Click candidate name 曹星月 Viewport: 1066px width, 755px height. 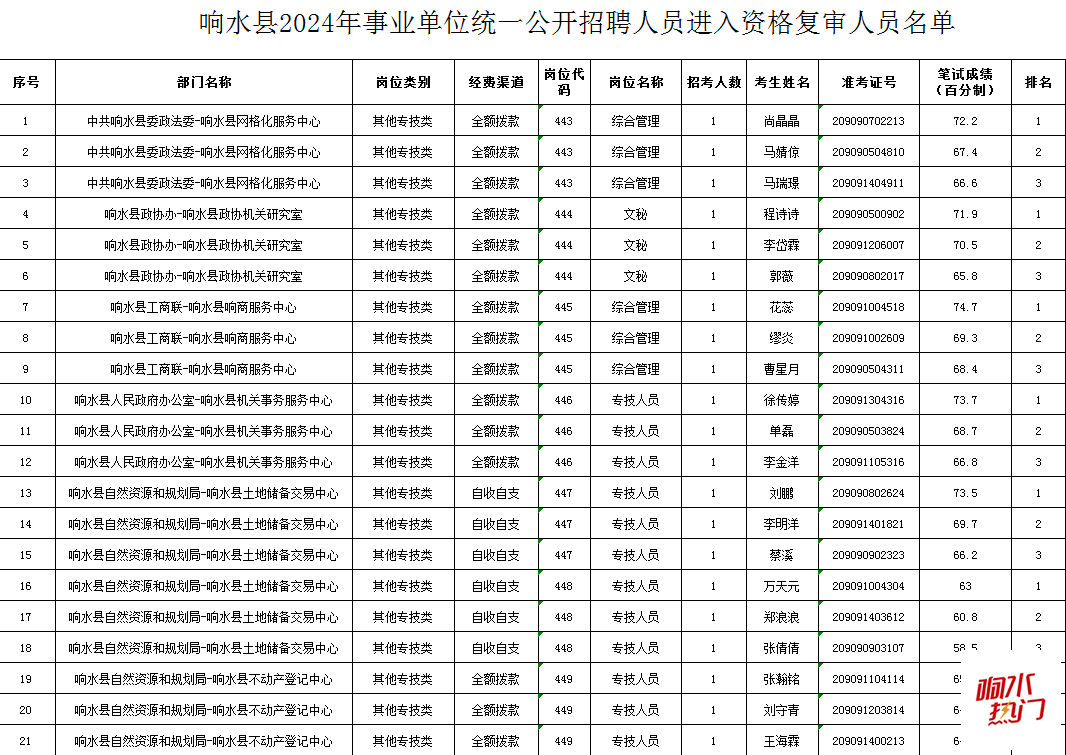coord(782,370)
